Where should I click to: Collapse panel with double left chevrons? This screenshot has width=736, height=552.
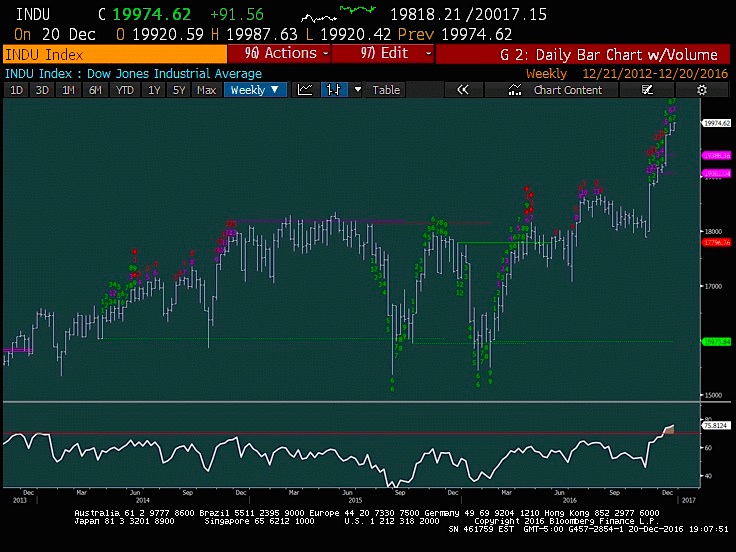tap(463, 90)
